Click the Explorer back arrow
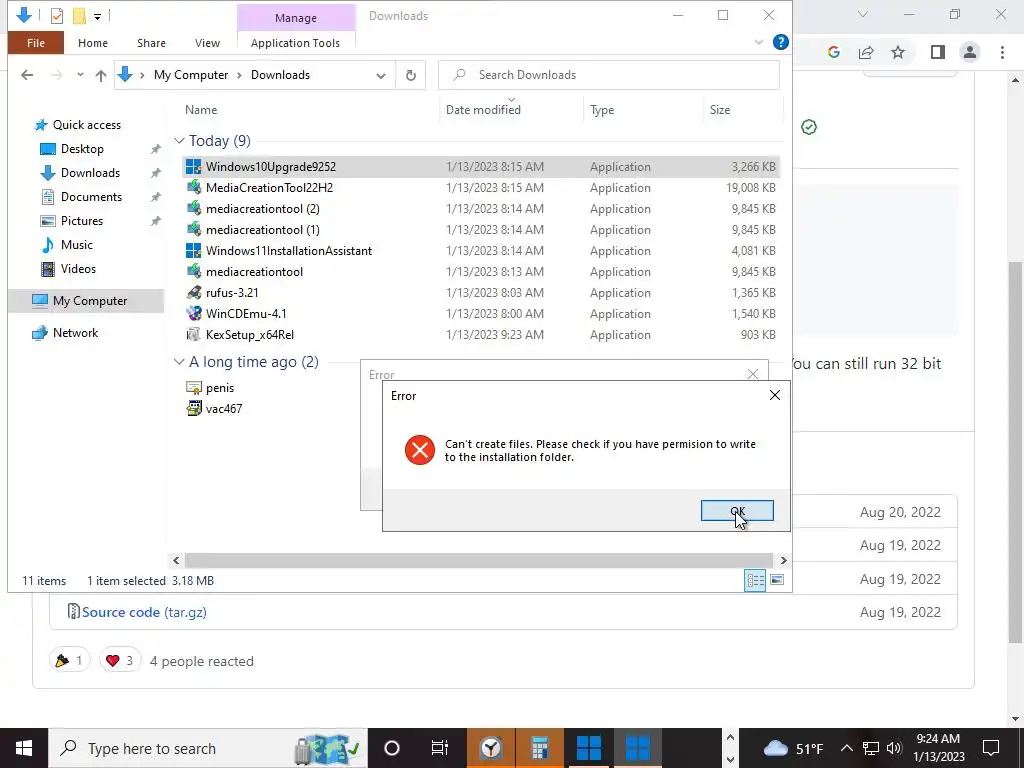 [27, 75]
